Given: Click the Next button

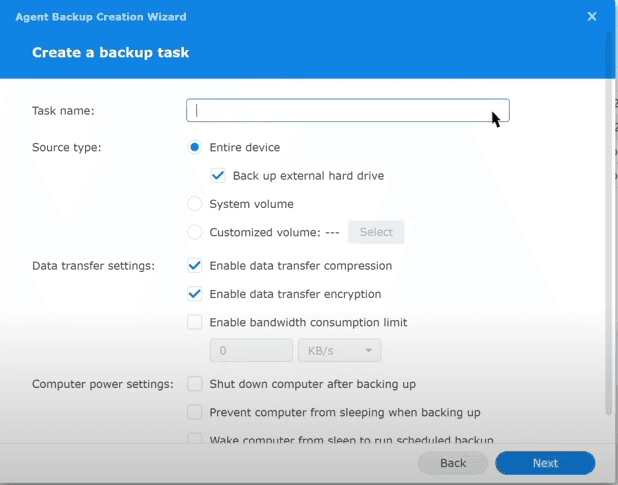Looking at the screenshot, I should [545, 463].
